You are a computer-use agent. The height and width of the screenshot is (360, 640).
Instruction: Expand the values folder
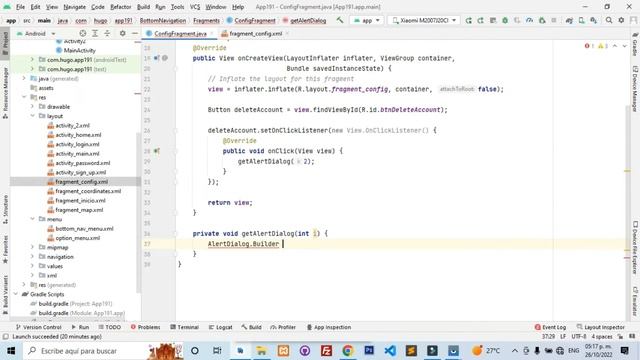tap(32, 266)
